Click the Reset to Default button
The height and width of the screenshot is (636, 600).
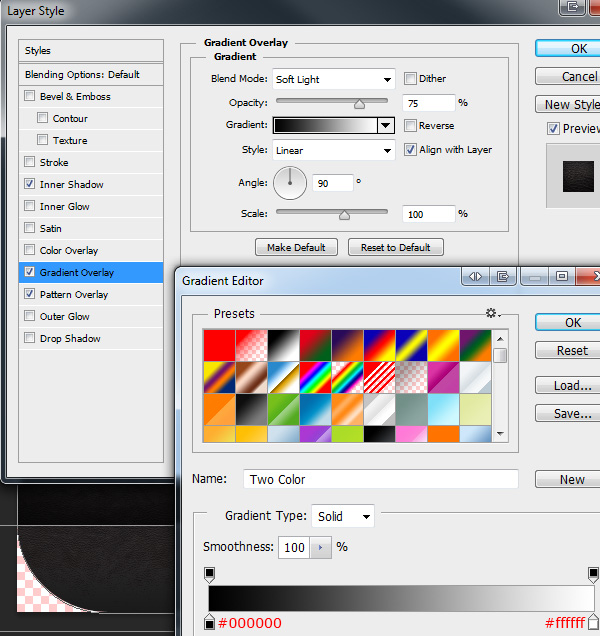click(396, 247)
